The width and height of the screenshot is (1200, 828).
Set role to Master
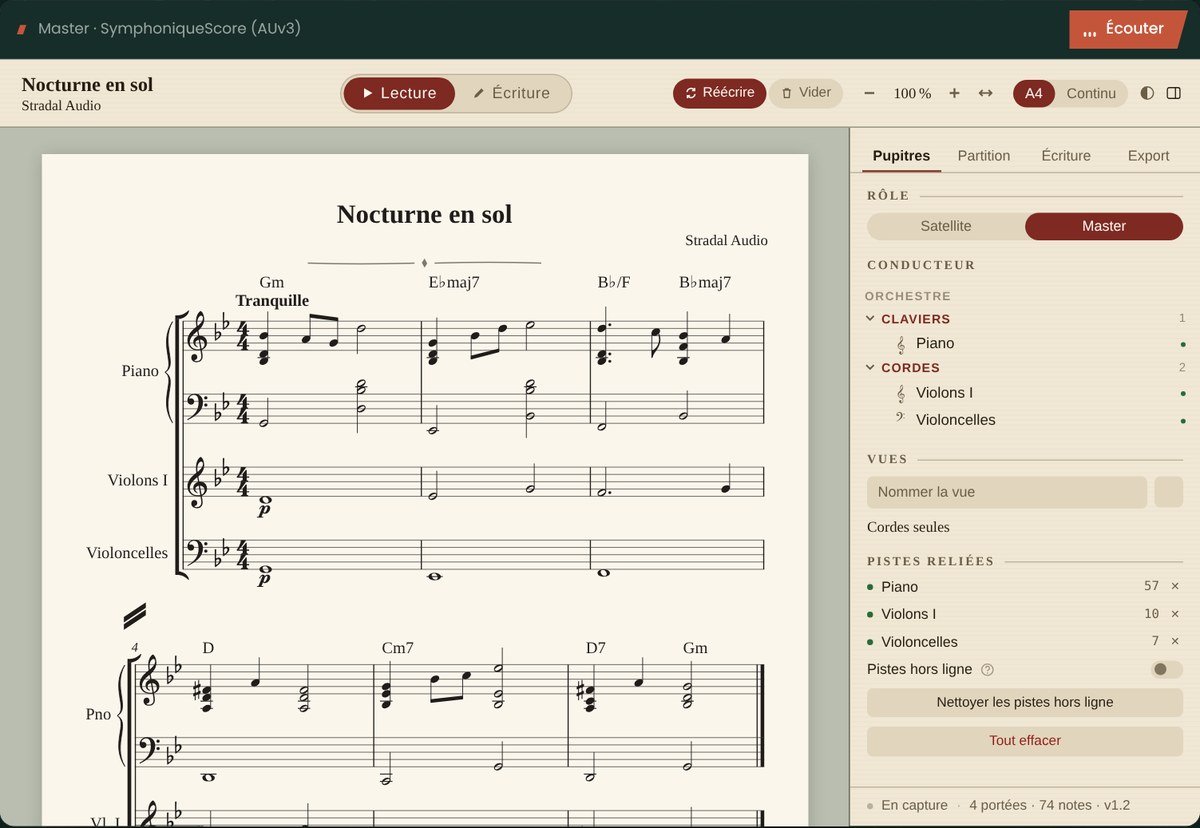(1104, 226)
